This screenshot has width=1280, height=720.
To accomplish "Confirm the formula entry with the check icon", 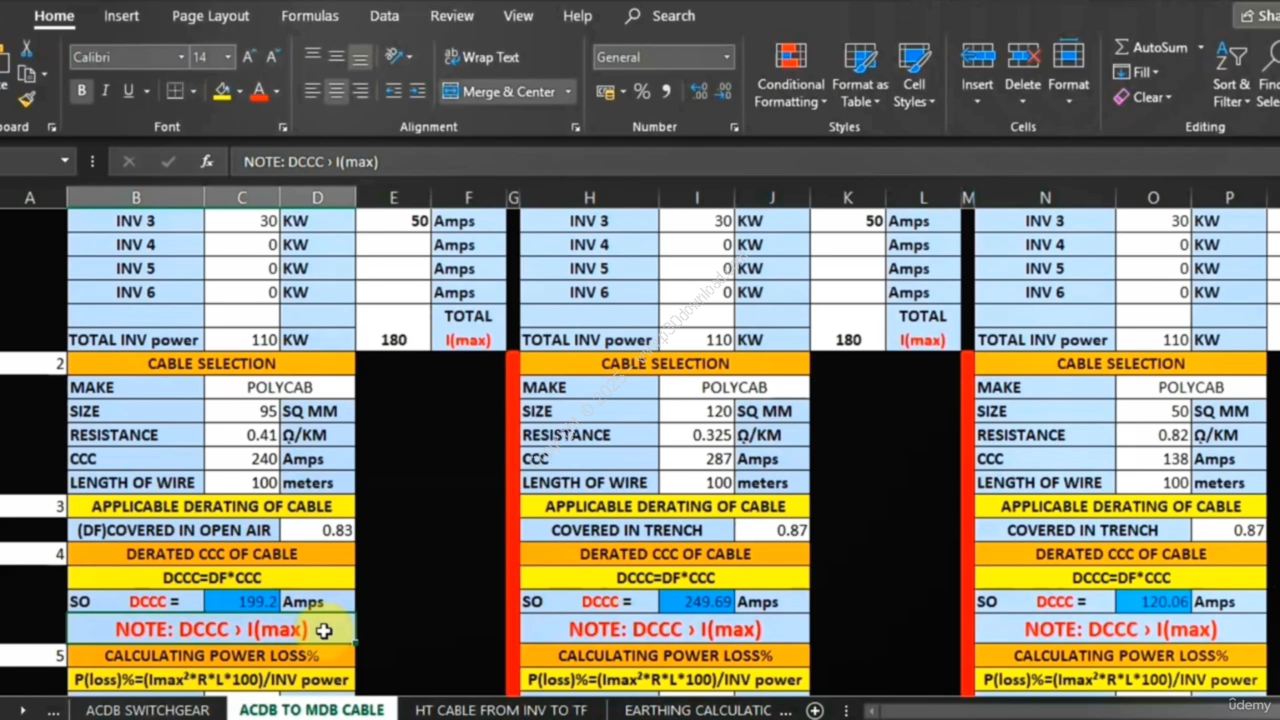I will tap(167, 161).
